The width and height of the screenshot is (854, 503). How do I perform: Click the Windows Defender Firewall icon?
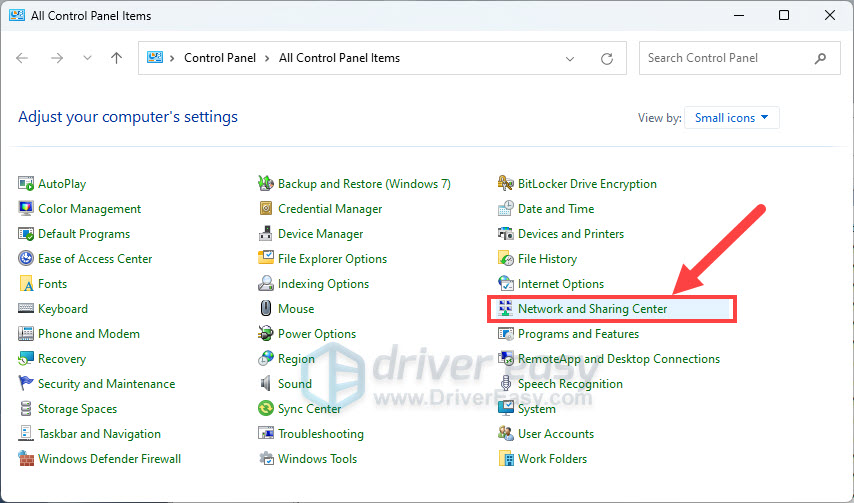tap(26, 459)
